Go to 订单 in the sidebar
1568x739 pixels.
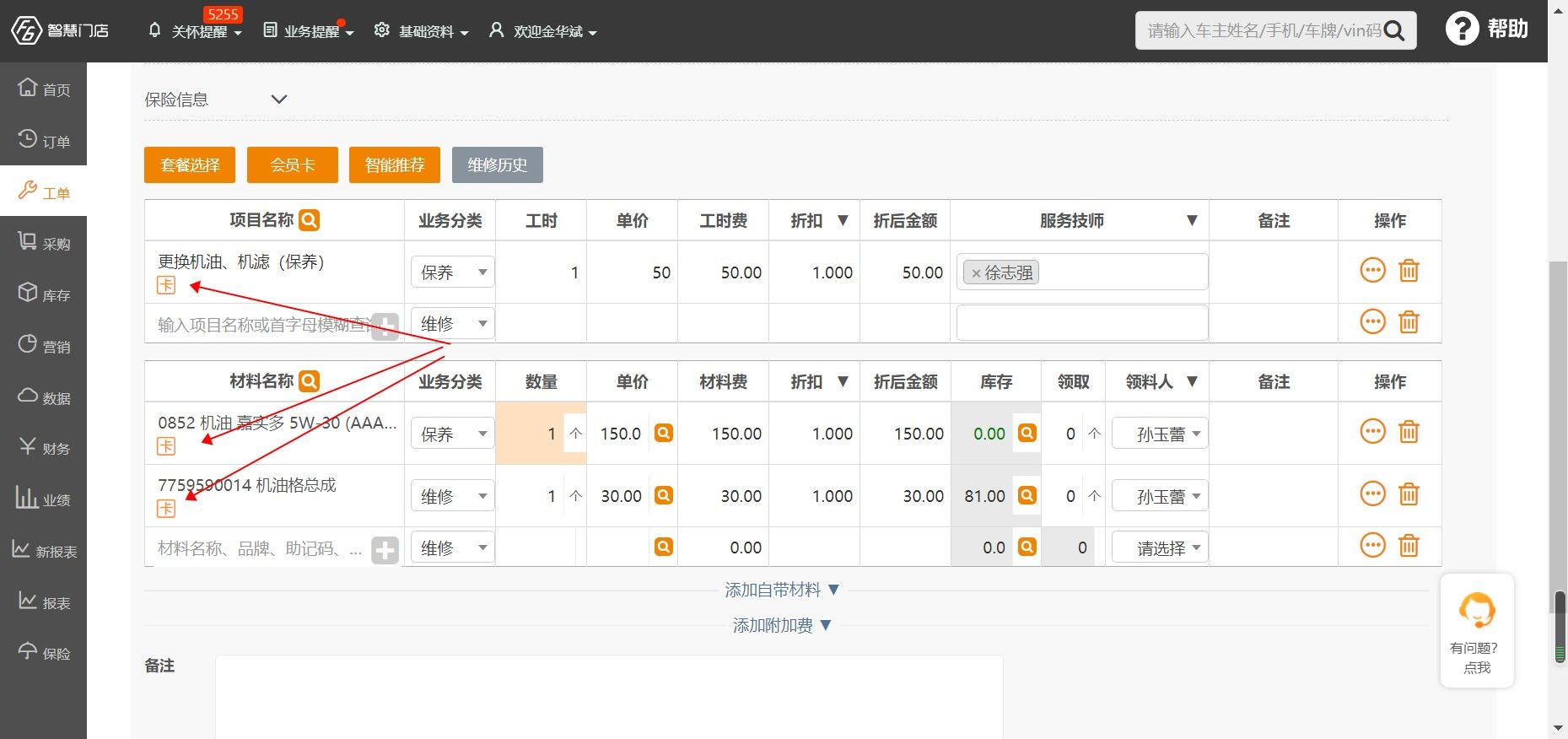pos(44,140)
